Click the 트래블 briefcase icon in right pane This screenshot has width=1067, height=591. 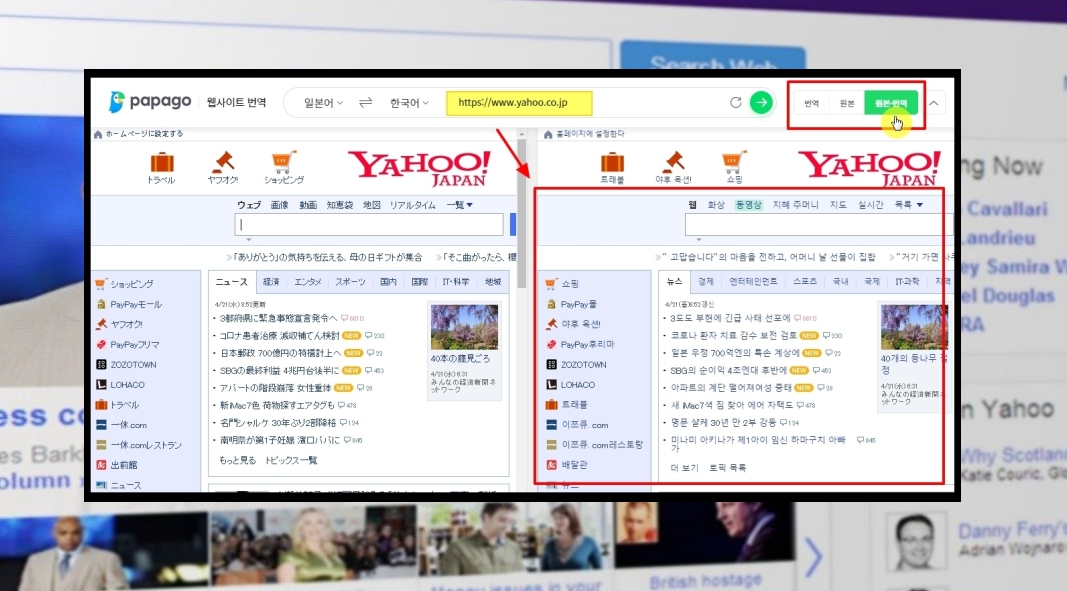[x=612, y=163]
